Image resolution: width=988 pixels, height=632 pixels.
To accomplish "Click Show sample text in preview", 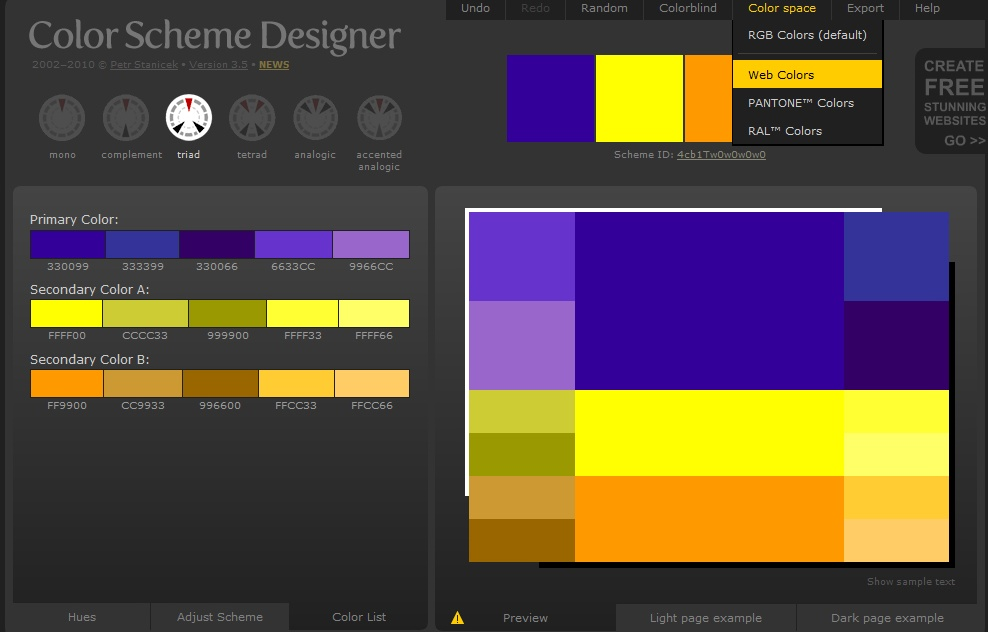I will (x=910, y=582).
